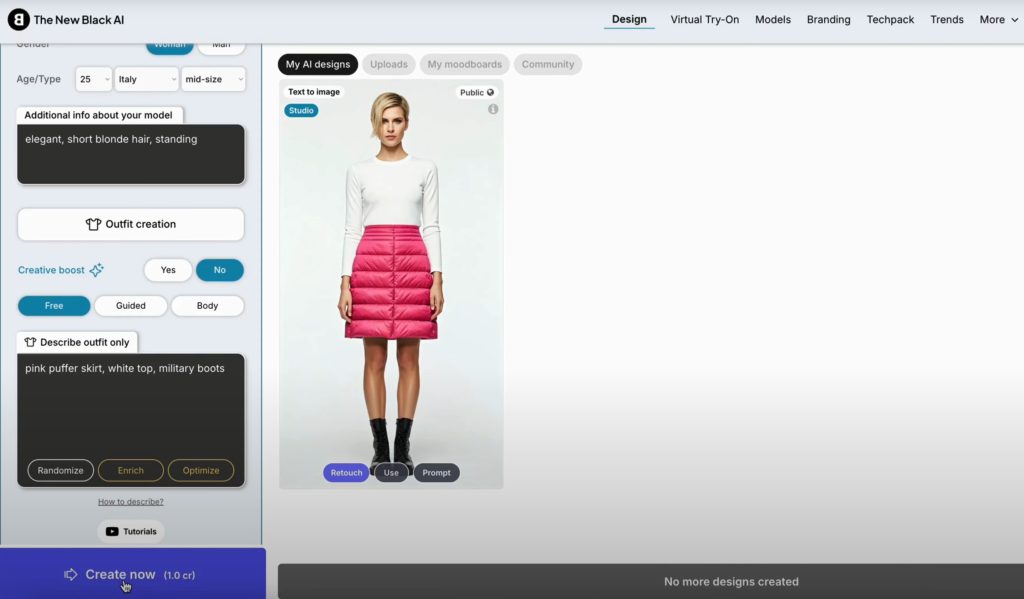
Task: Click the YouTube Tutorials button
Action: pyautogui.click(x=131, y=531)
